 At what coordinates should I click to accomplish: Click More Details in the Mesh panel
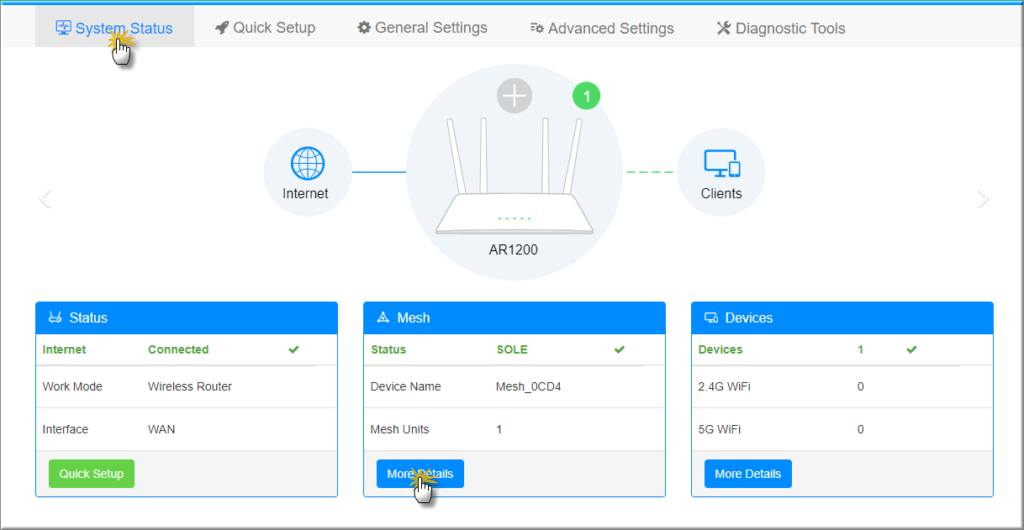(420, 474)
